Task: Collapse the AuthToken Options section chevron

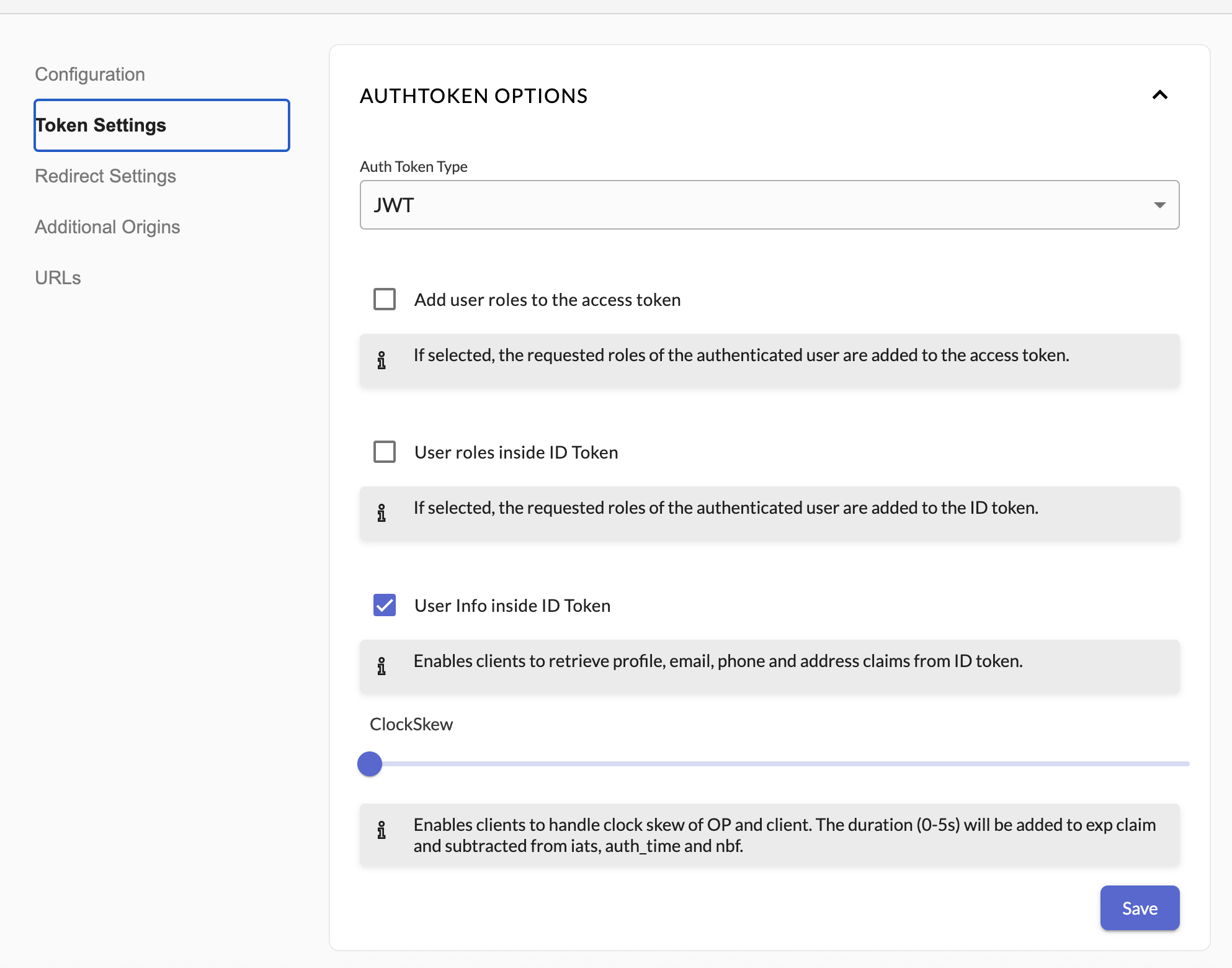Action: (1159, 95)
